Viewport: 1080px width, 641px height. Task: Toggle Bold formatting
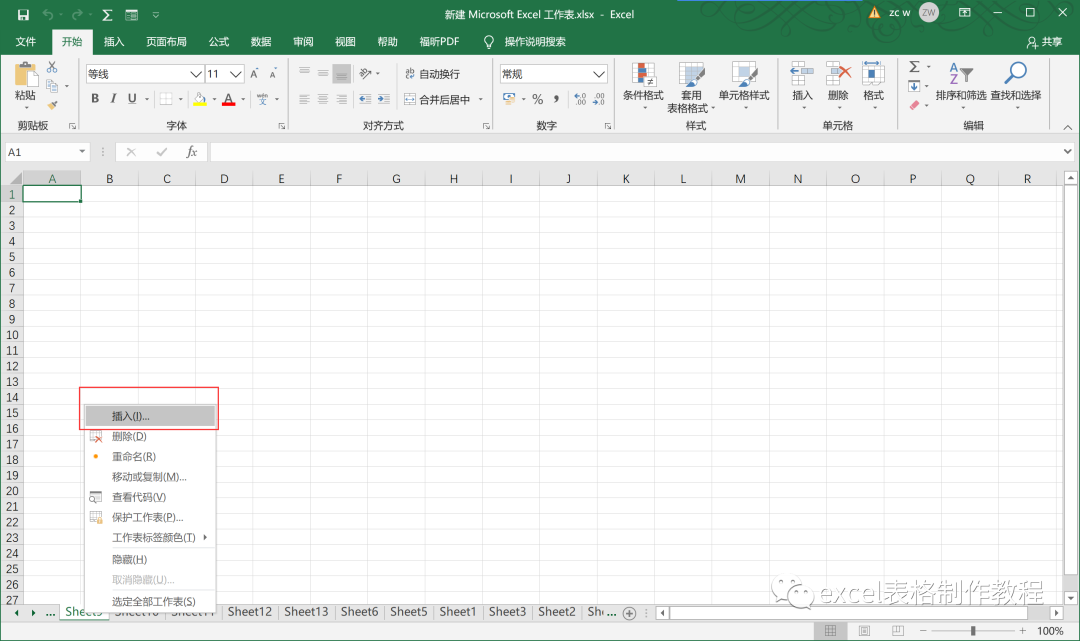click(x=95, y=98)
